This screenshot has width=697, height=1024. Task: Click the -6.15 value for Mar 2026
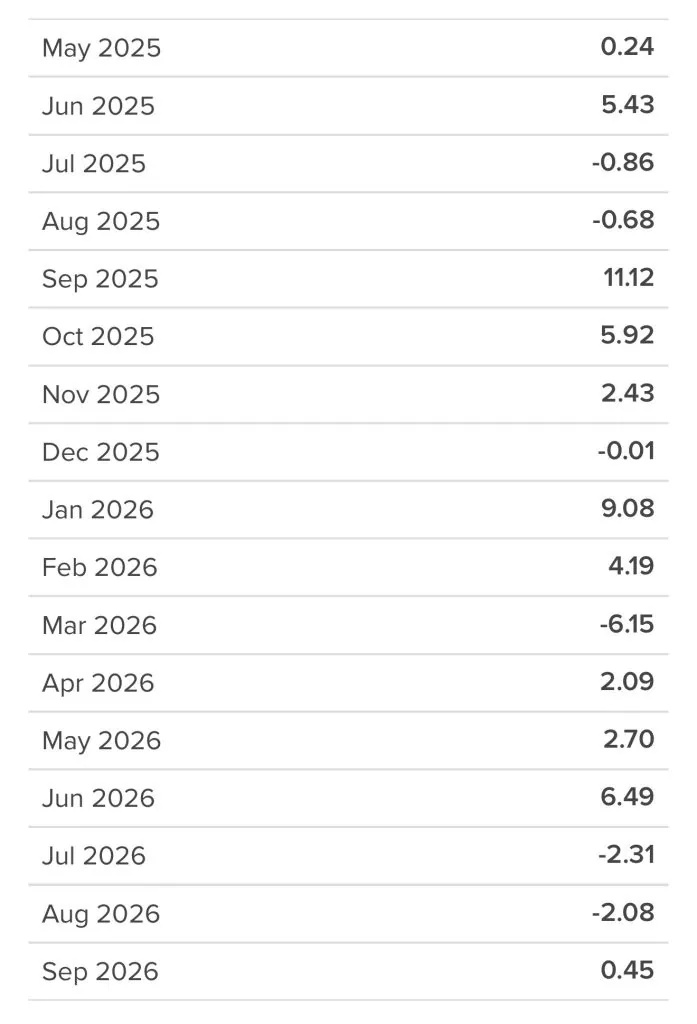[x=627, y=624]
